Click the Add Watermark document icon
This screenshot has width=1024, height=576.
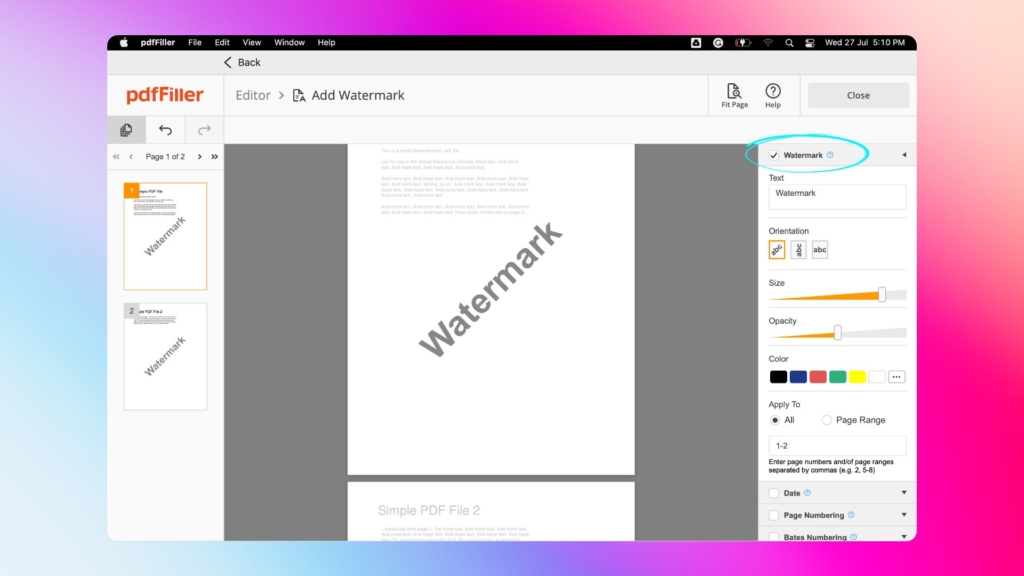[298, 95]
